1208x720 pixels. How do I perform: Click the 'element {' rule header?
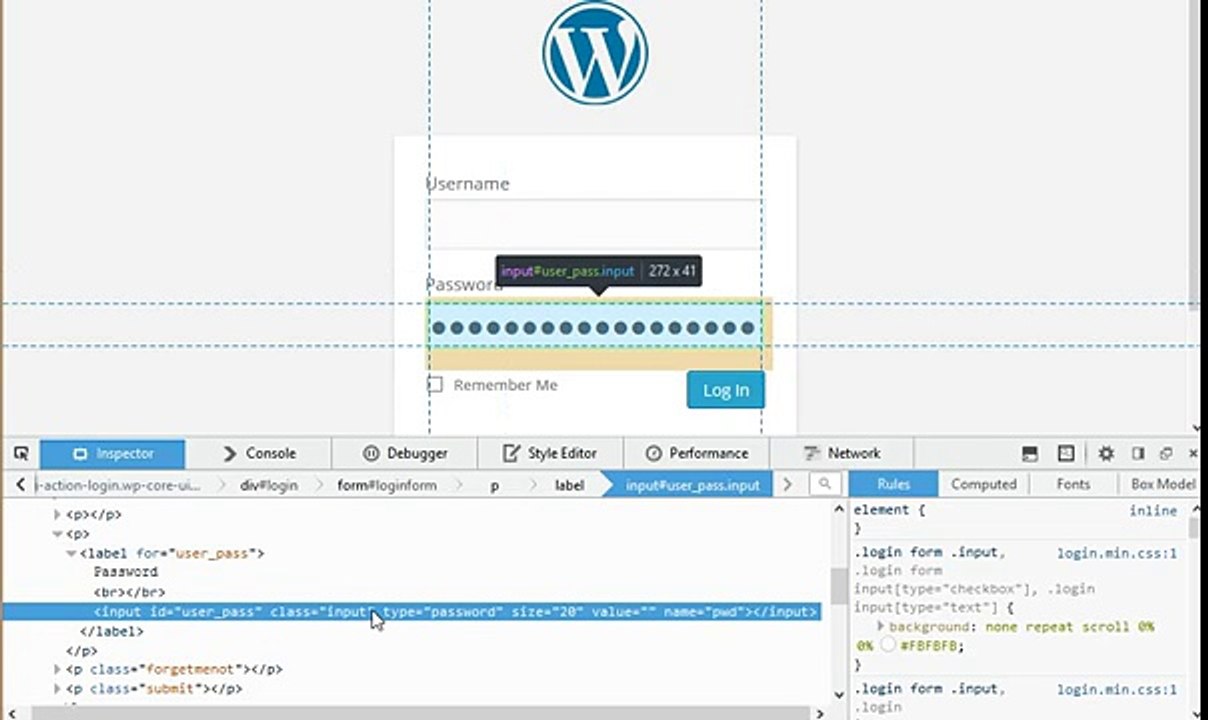890,510
